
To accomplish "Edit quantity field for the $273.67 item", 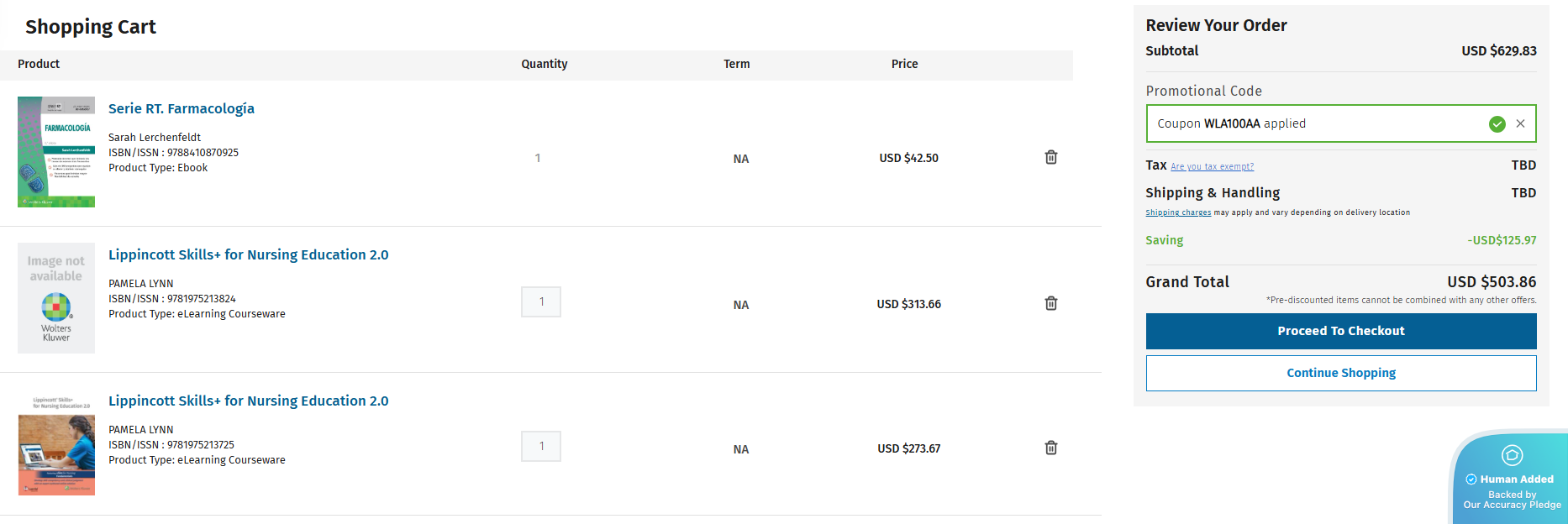I will (x=541, y=446).
